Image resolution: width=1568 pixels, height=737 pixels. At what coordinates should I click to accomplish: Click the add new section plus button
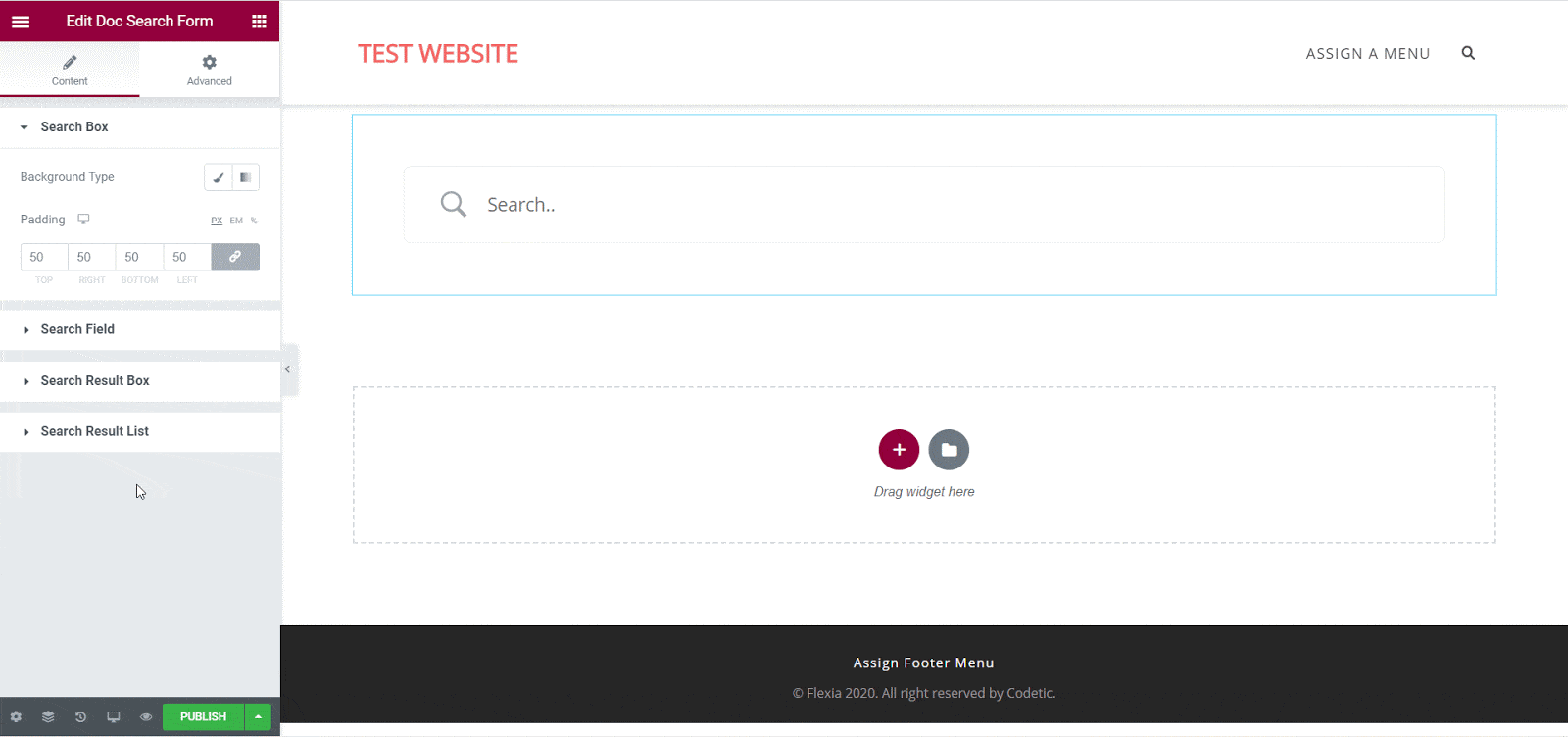(899, 450)
